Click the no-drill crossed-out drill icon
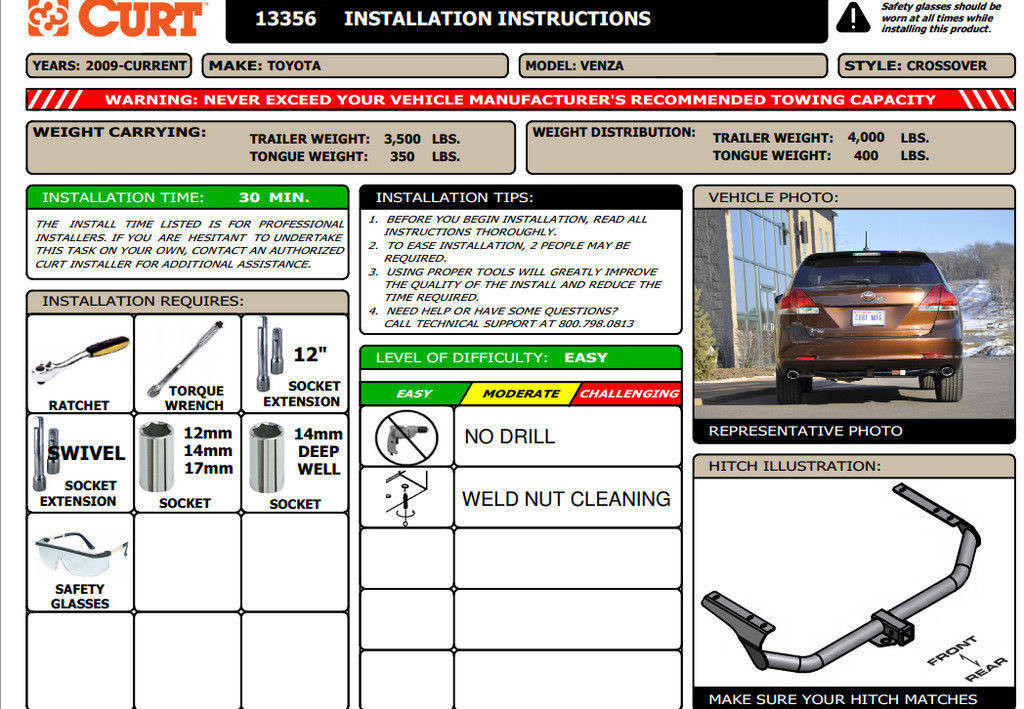The width and height of the screenshot is (1024, 709). pyautogui.click(x=406, y=437)
